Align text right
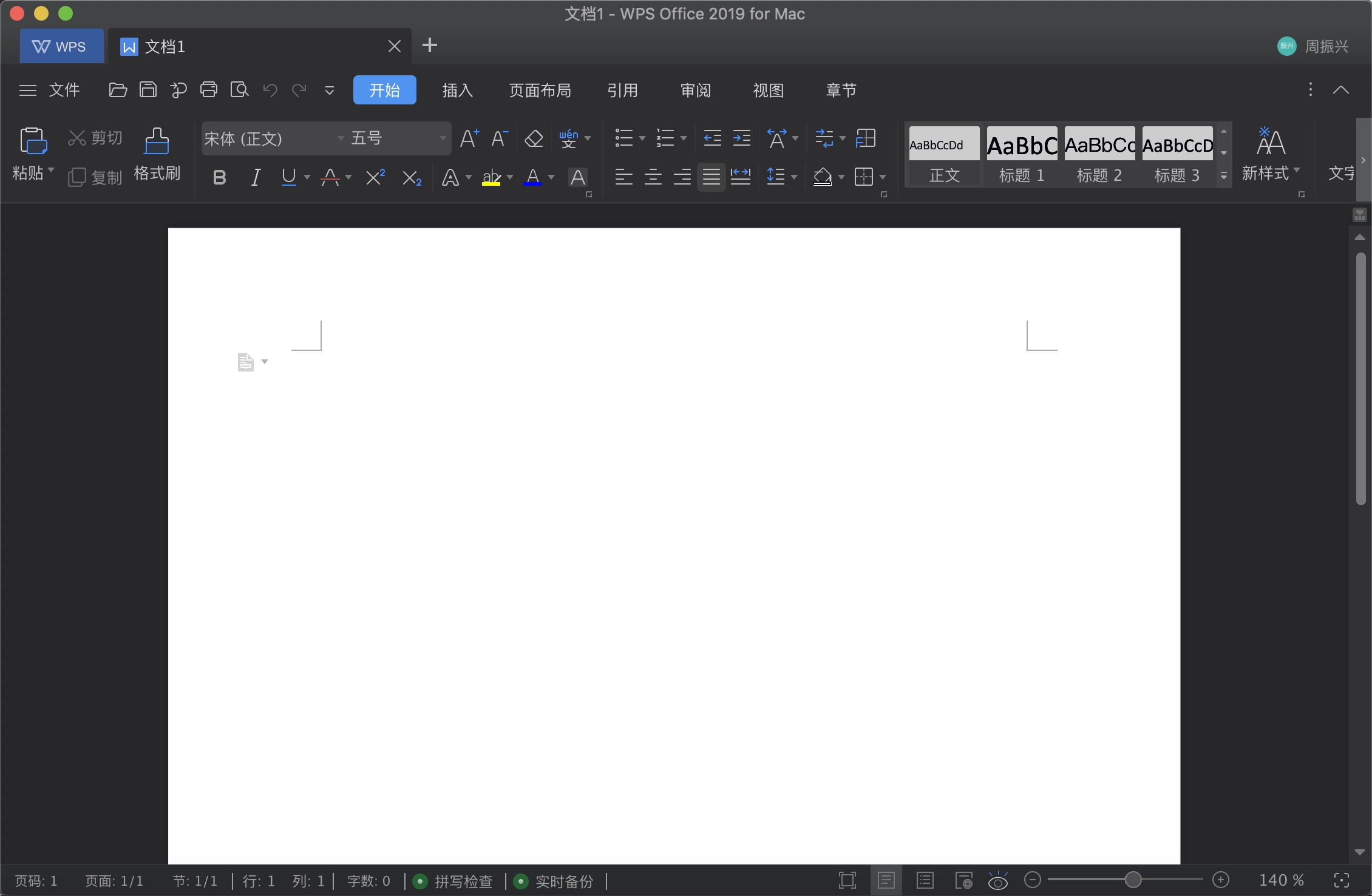The width and height of the screenshot is (1372, 896). (682, 177)
